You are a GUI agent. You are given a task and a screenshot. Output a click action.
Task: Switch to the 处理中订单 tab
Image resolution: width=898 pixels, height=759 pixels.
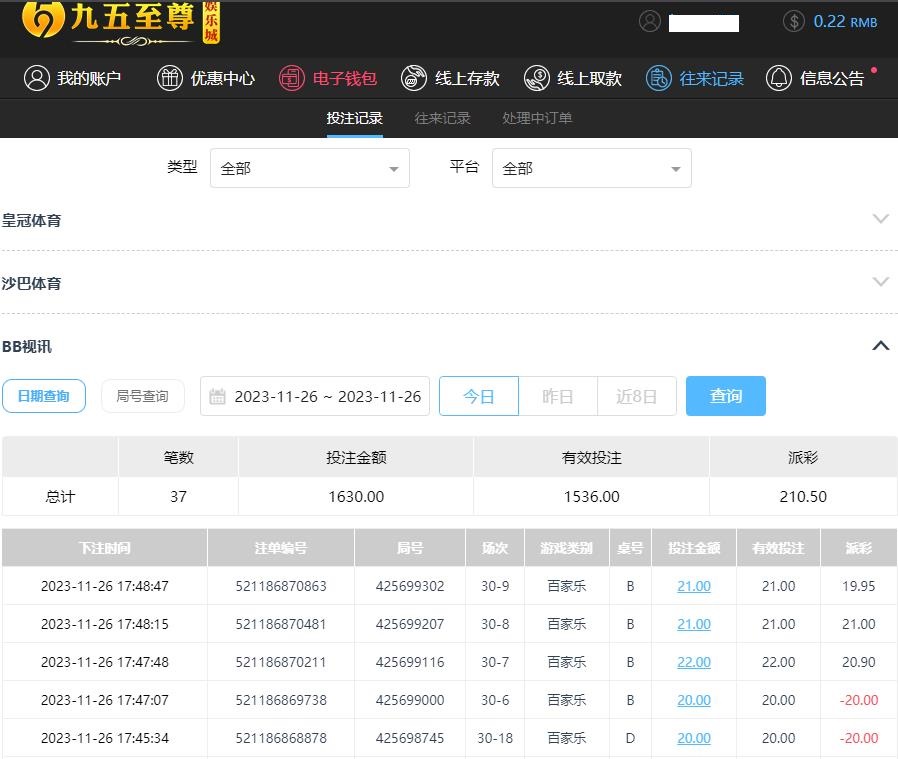tap(537, 118)
